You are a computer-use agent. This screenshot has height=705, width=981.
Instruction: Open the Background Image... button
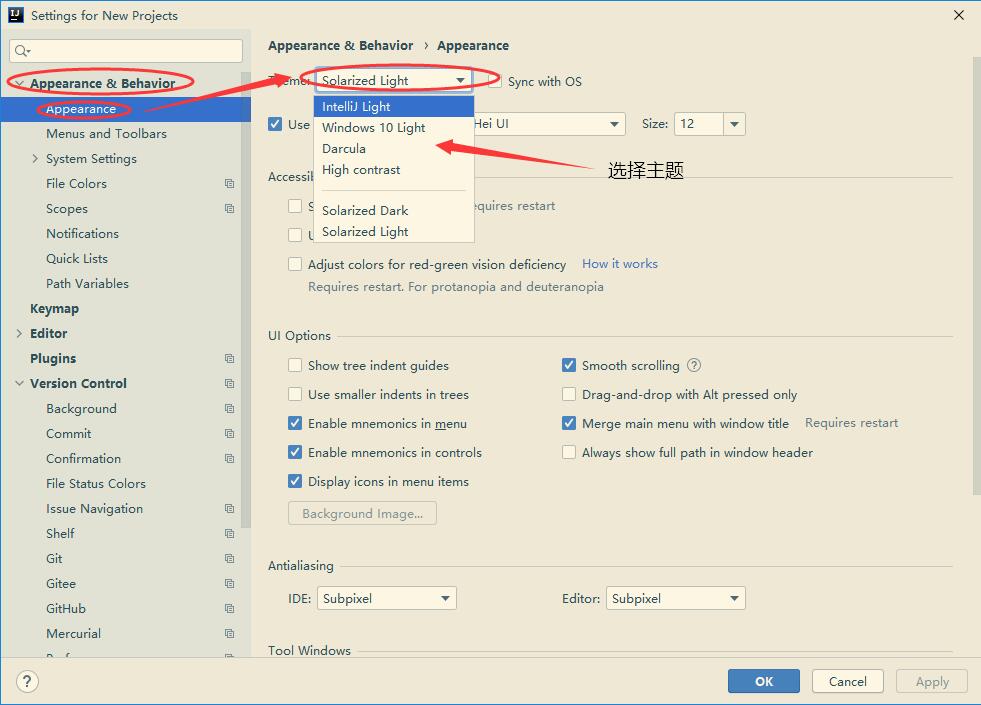coord(362,513)
